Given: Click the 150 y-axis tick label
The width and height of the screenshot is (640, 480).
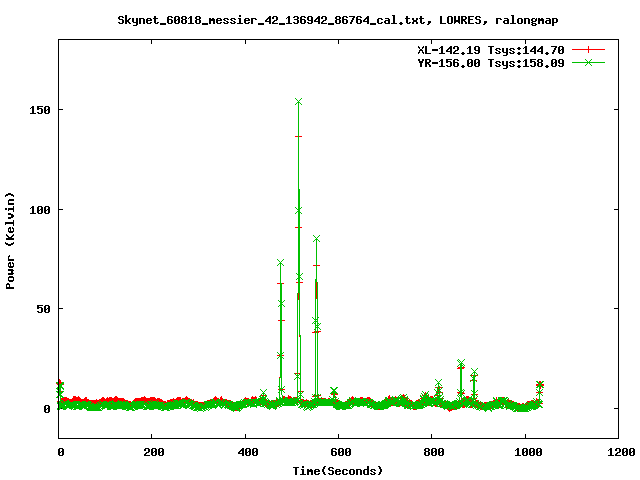Looking at the screenshot, I should point(40,110).
